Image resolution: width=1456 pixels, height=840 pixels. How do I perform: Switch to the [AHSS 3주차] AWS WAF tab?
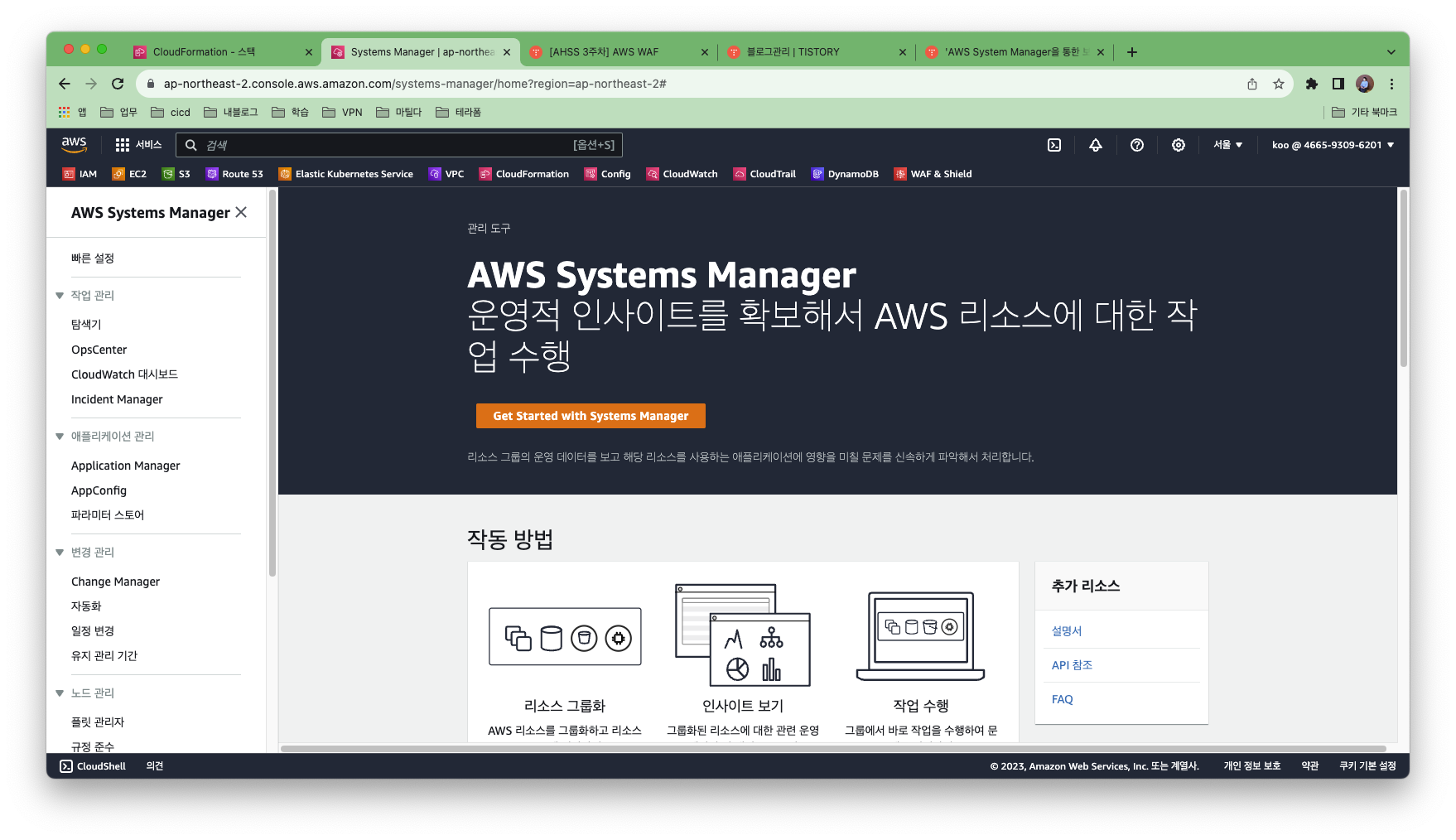coord(618,52)
